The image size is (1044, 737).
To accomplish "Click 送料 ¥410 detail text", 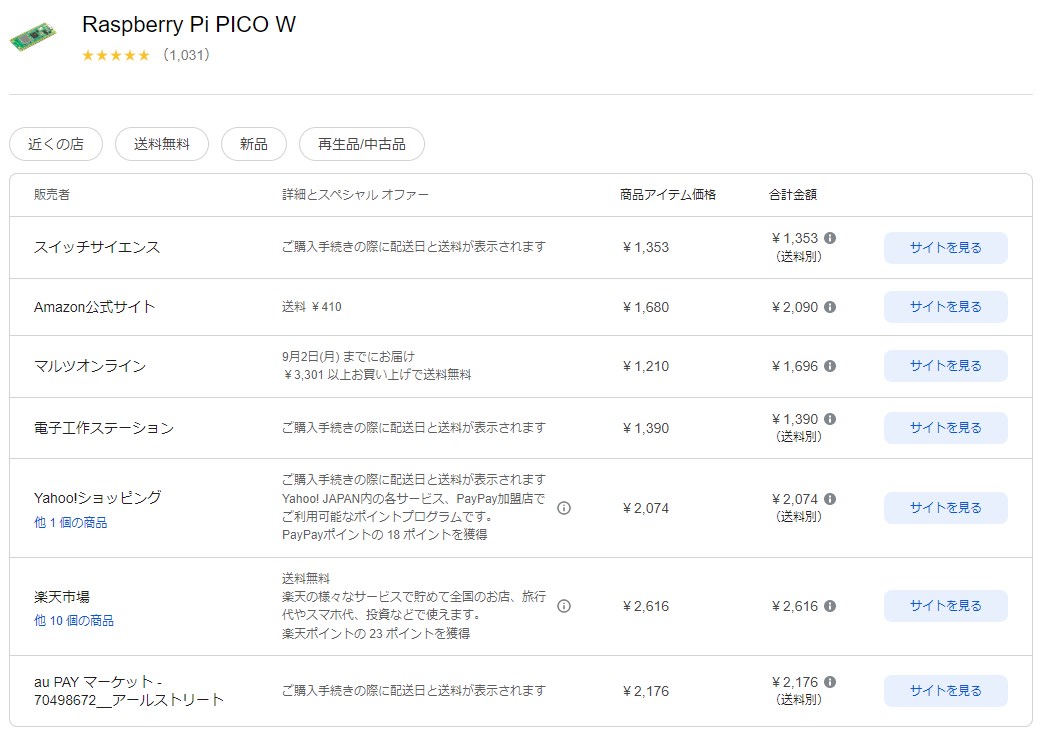I will [312, 307].
